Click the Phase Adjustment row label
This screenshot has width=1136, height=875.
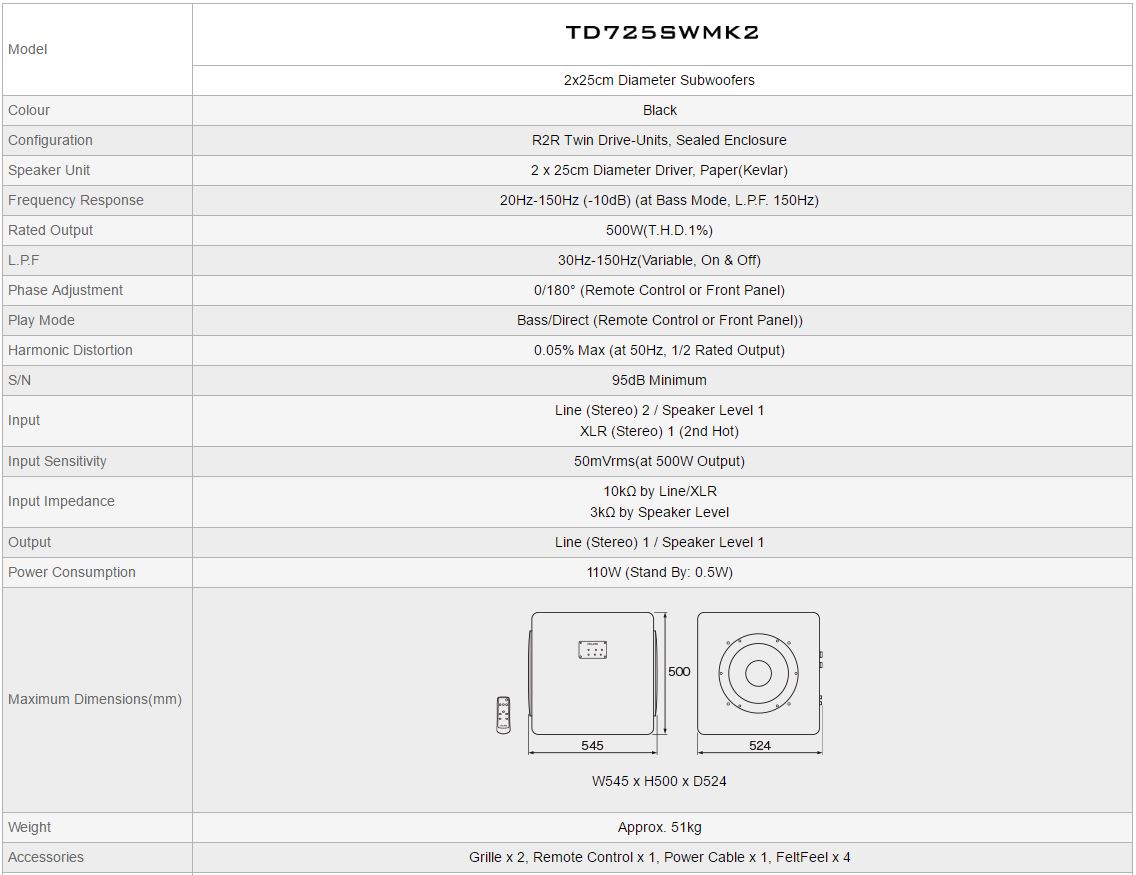point(65,290)
